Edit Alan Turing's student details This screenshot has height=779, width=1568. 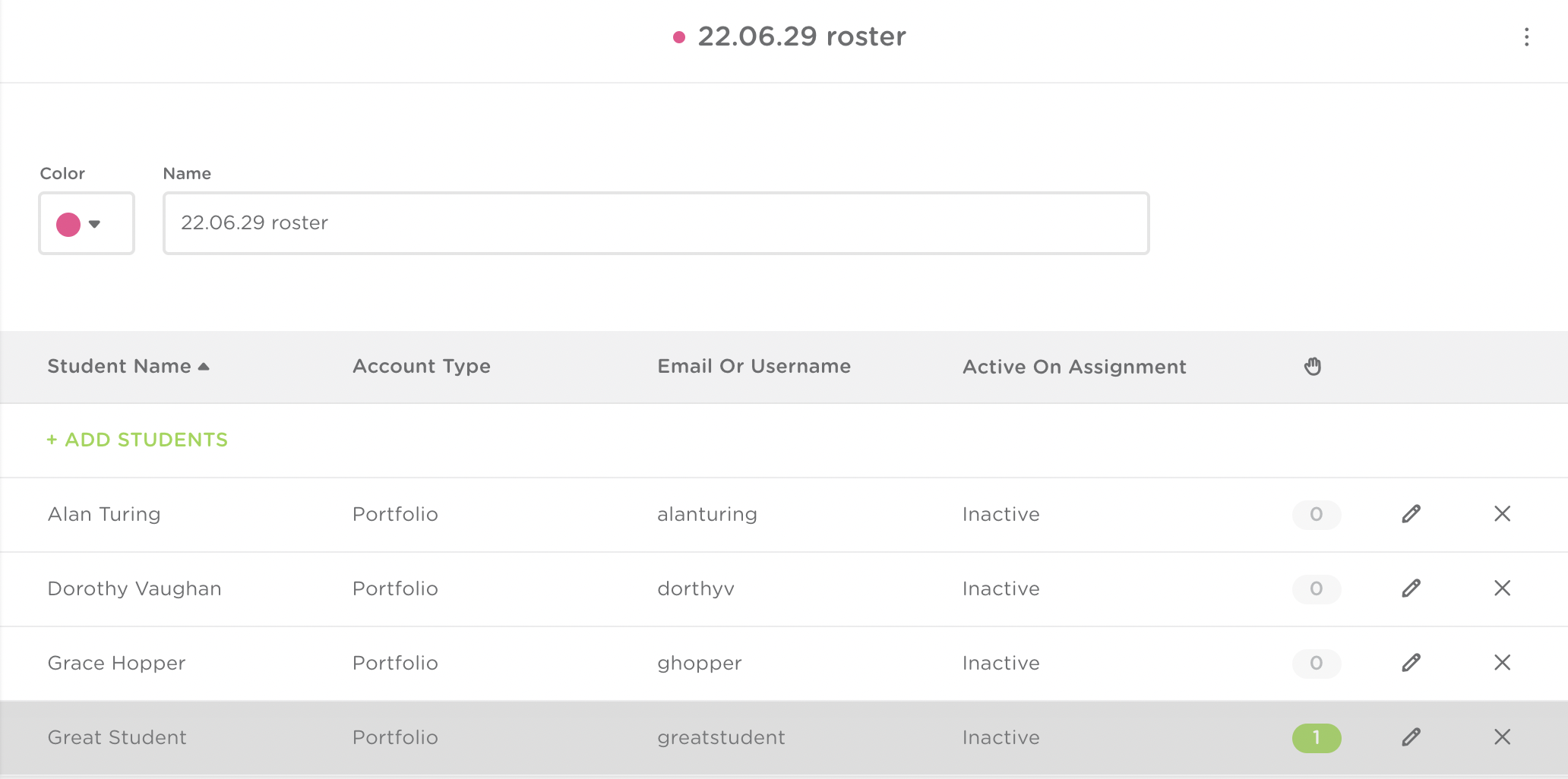click(1411, 514)
